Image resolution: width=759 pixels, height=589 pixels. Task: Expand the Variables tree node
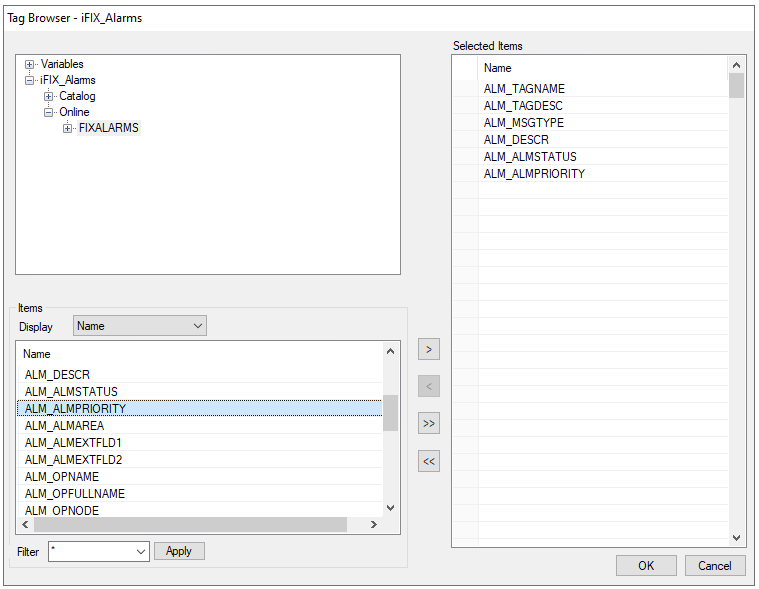(30, 64)
